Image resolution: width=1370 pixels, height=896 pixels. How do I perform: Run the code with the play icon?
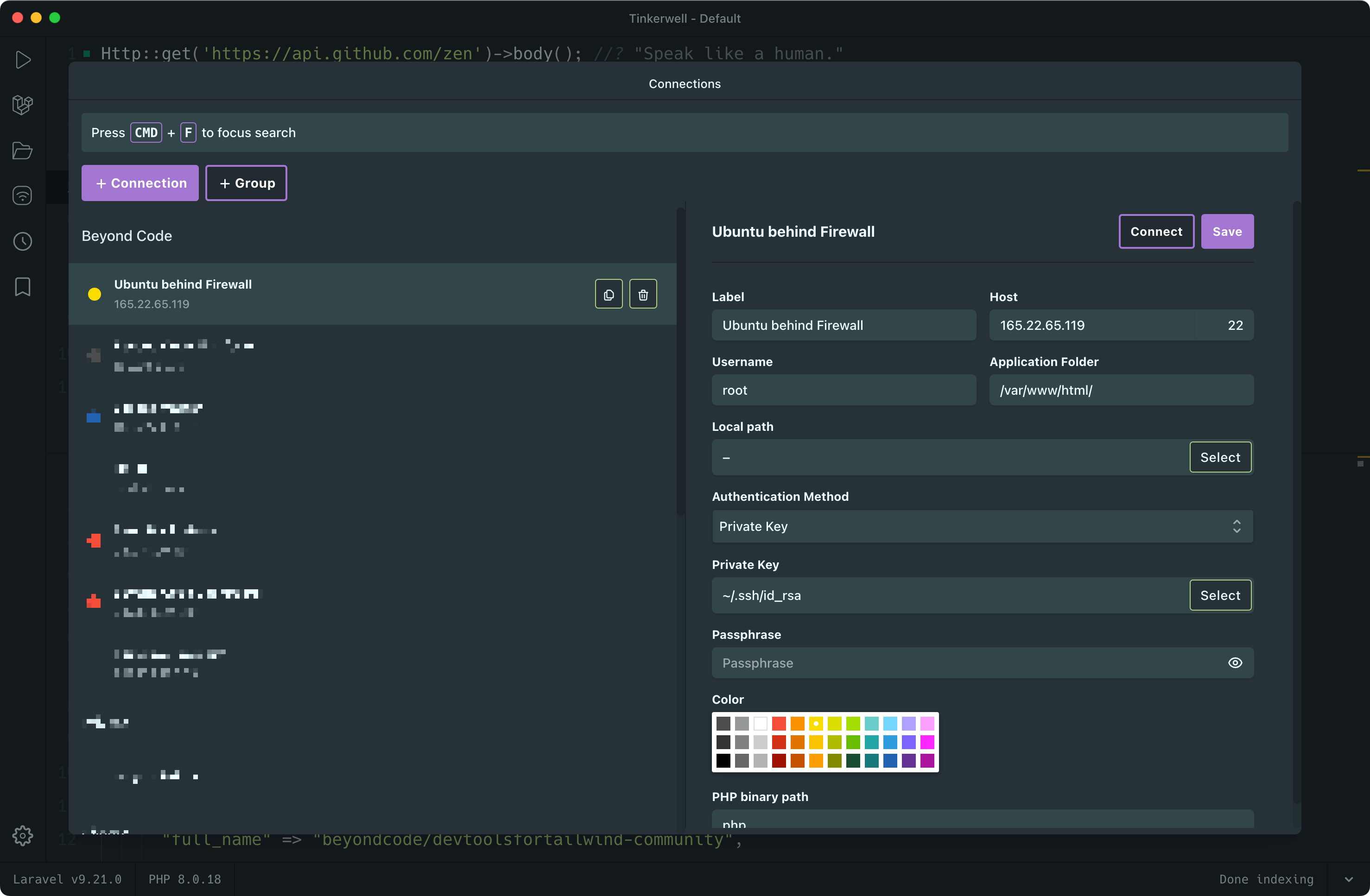(x=22, y=60)
